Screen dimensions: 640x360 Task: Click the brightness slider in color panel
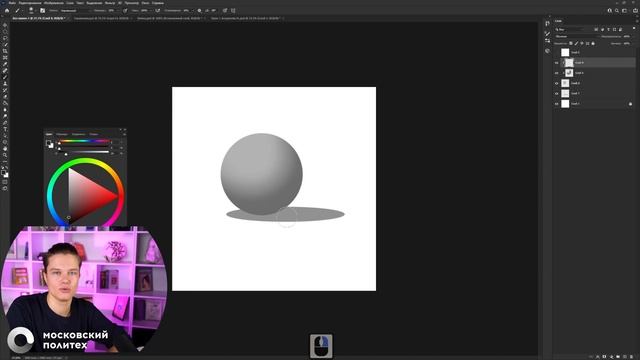click(x=84, y=152)
